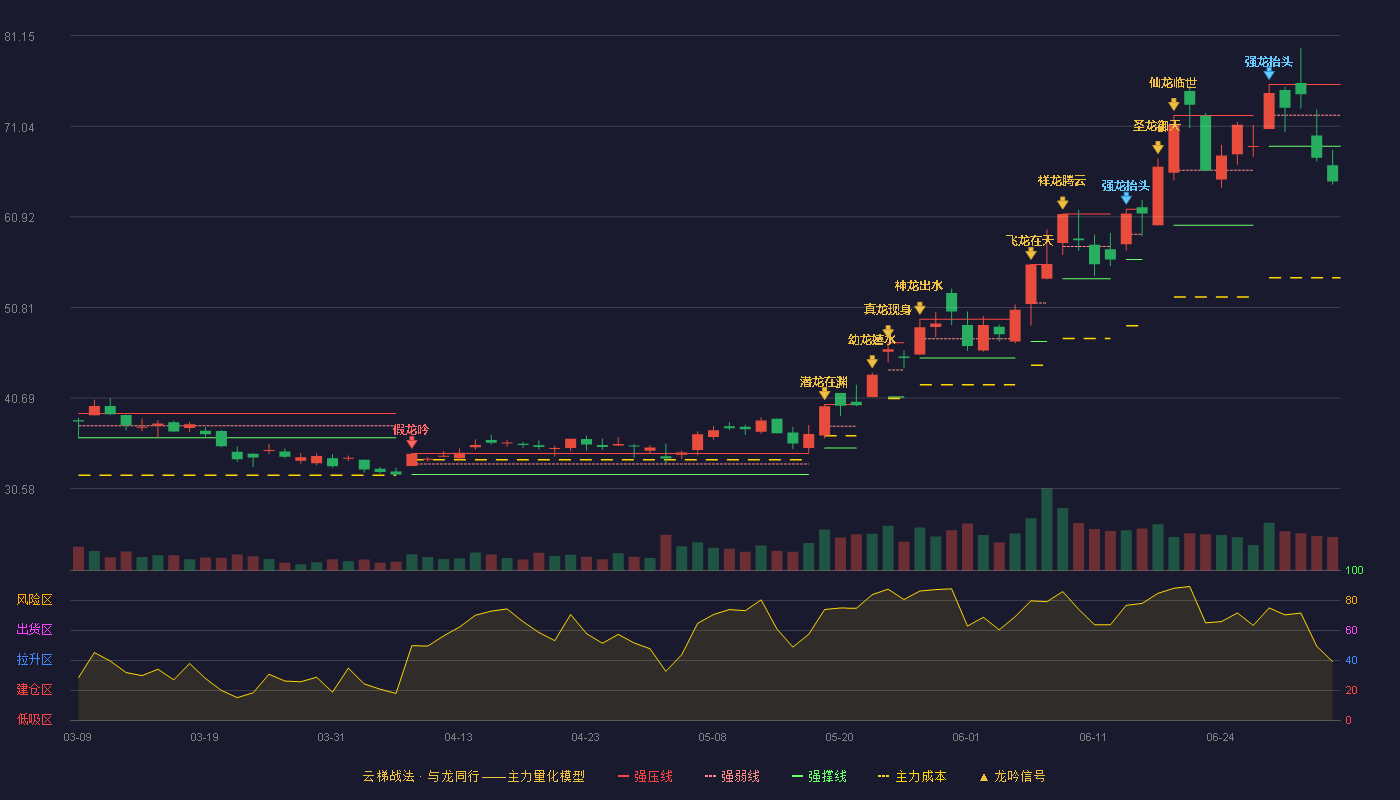Click the 06-01 date label

[966, 737]
